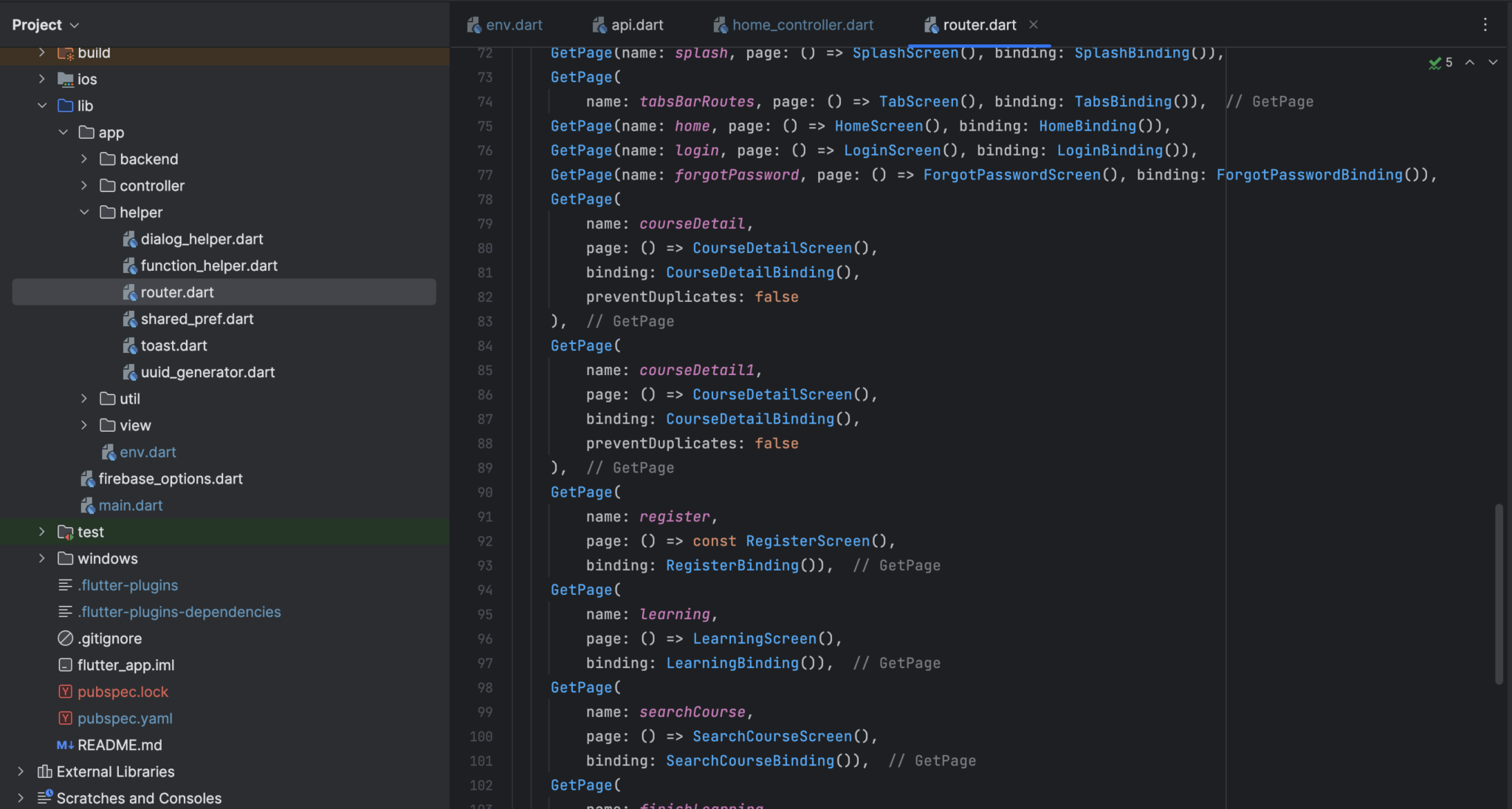This screenshot has height=809, width=1512.
Task: Expand the controller folder
Action: [x=84, y=185]
